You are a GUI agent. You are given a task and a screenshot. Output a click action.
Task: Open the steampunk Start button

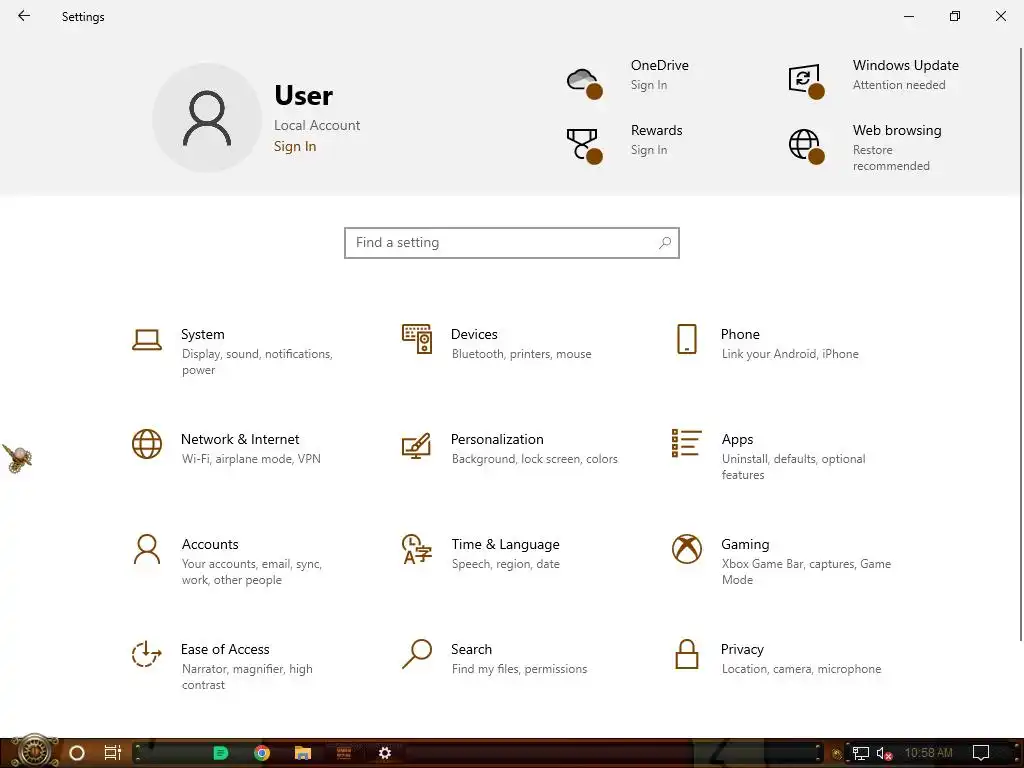(x=34, y=751)
